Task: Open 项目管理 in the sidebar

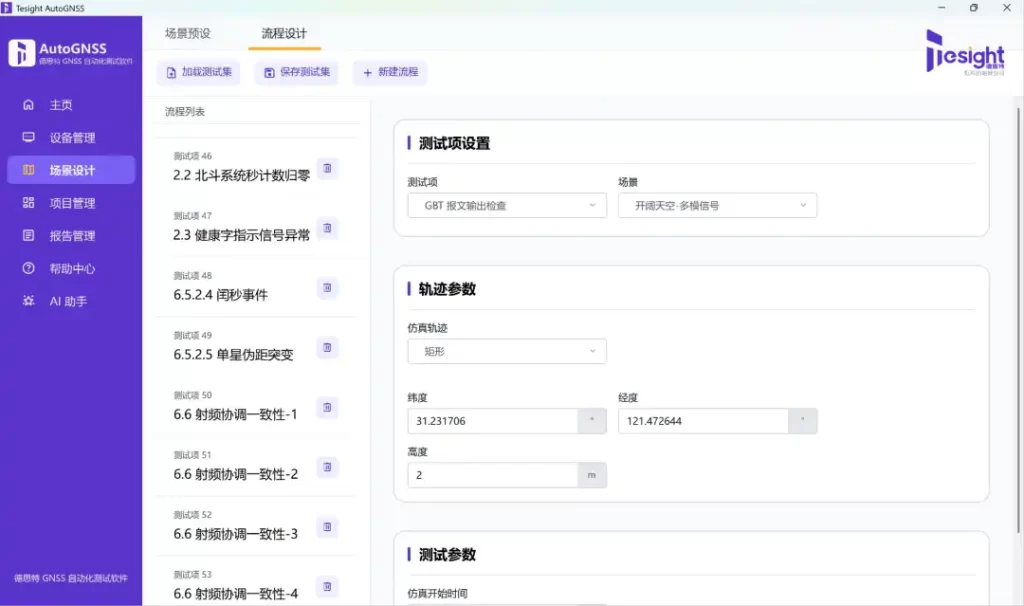Action: coord(71,203)
